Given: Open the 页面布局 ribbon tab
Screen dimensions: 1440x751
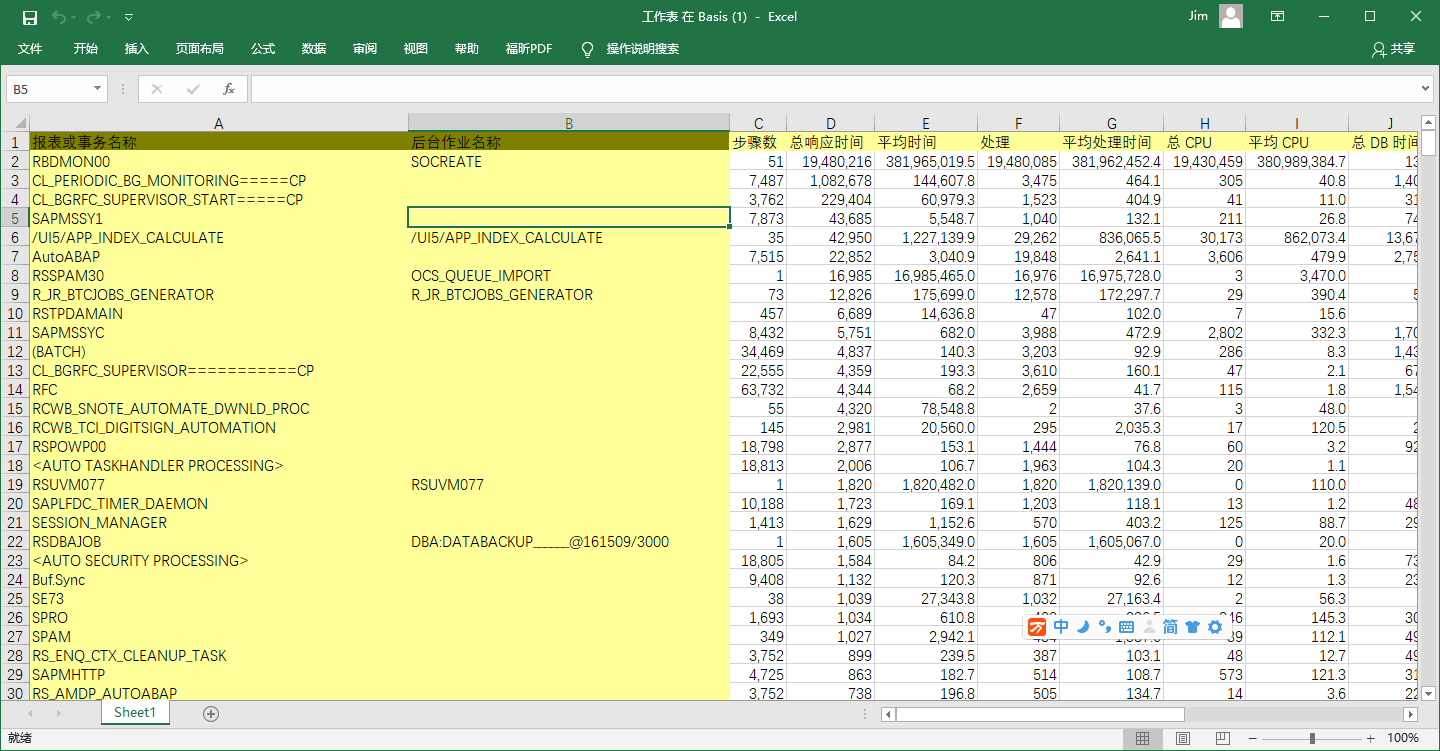Looking at the screenshot, I should pyautogui.click(x=200, y=49).
